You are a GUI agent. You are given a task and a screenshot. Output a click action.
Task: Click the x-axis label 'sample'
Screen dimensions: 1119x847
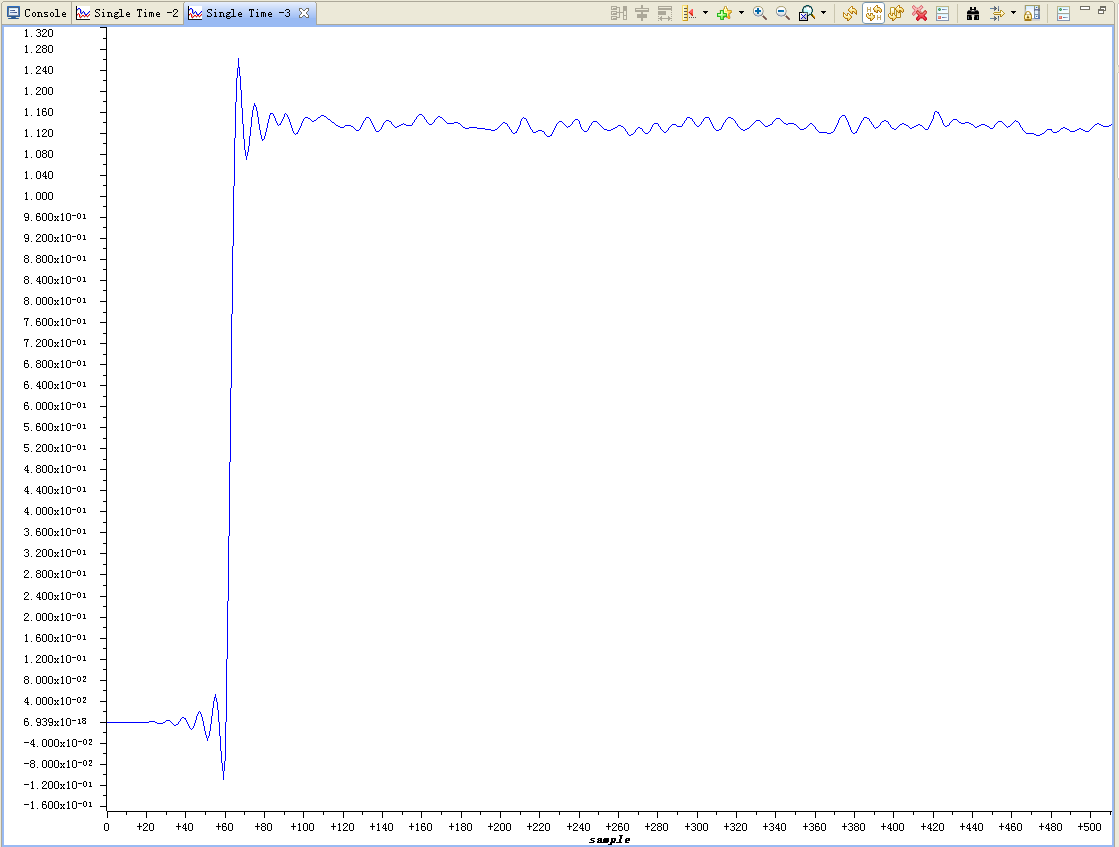[609, 840]
